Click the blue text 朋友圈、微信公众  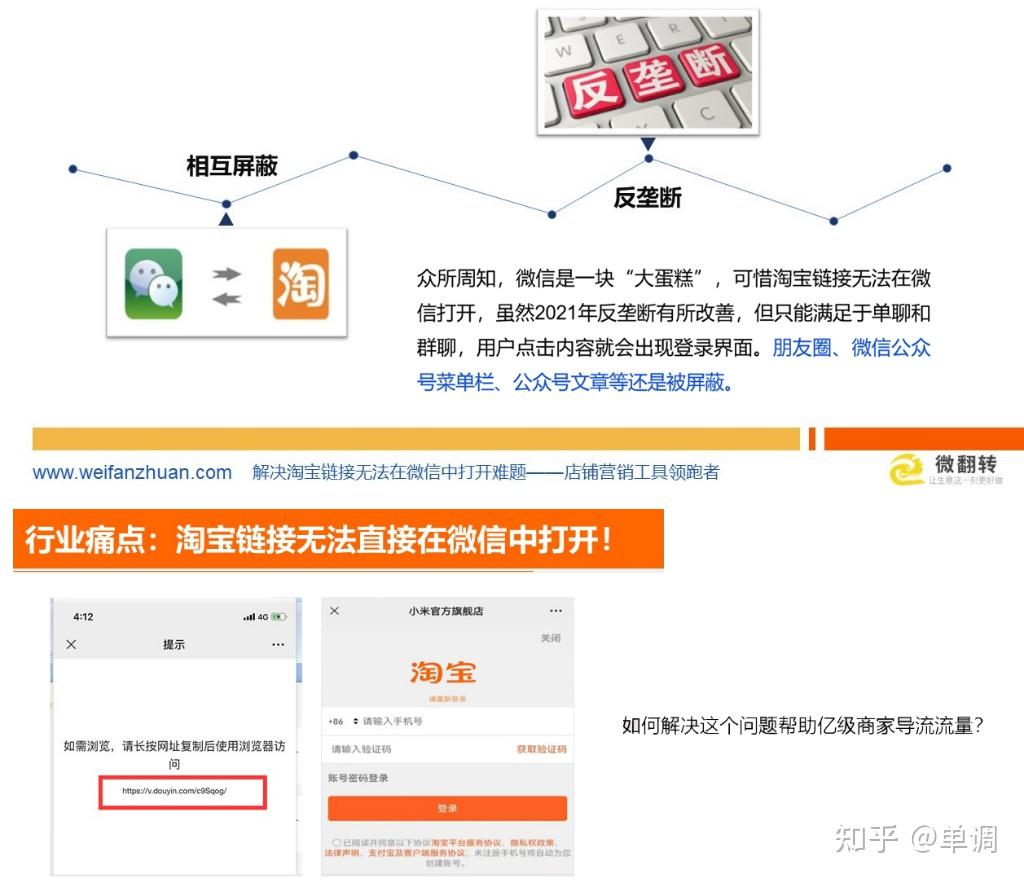coord(851,347)
